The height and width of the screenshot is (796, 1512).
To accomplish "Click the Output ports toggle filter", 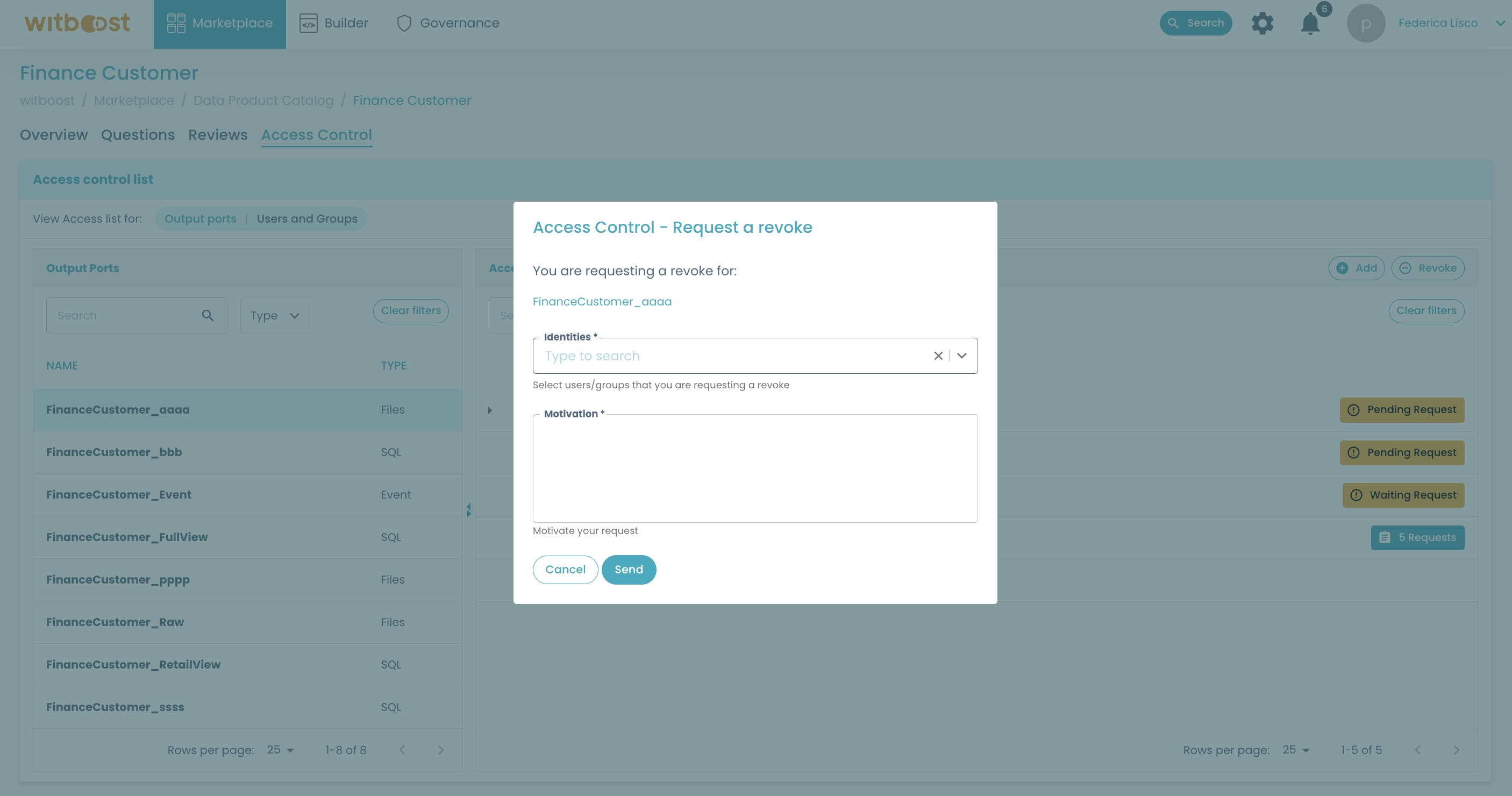I will pos(200,218).
